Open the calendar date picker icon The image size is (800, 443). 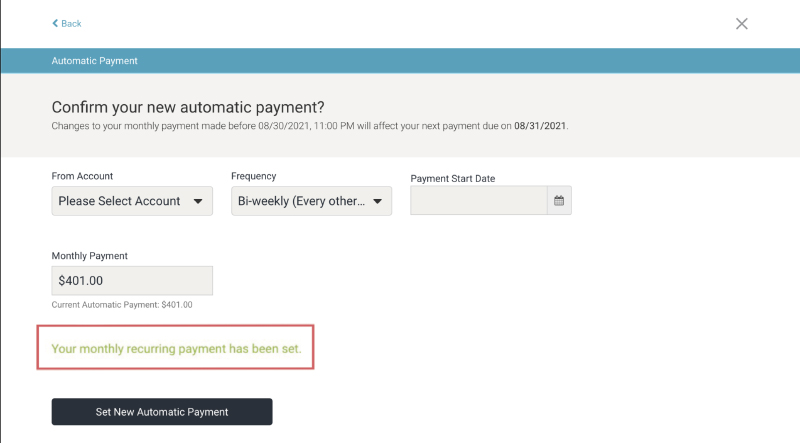click(559, 201)
